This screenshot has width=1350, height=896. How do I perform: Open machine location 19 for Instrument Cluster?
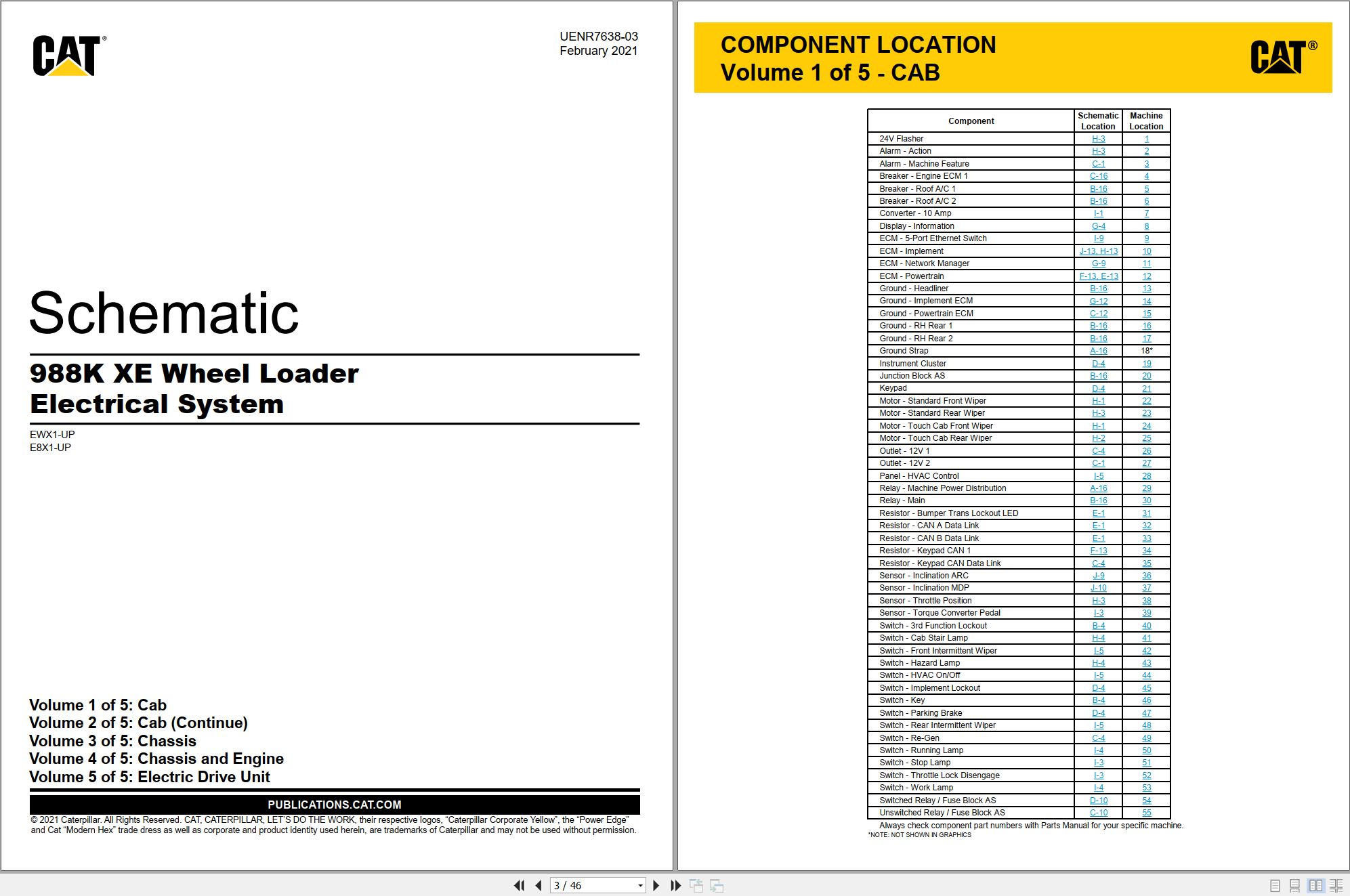pos(1146,364)
